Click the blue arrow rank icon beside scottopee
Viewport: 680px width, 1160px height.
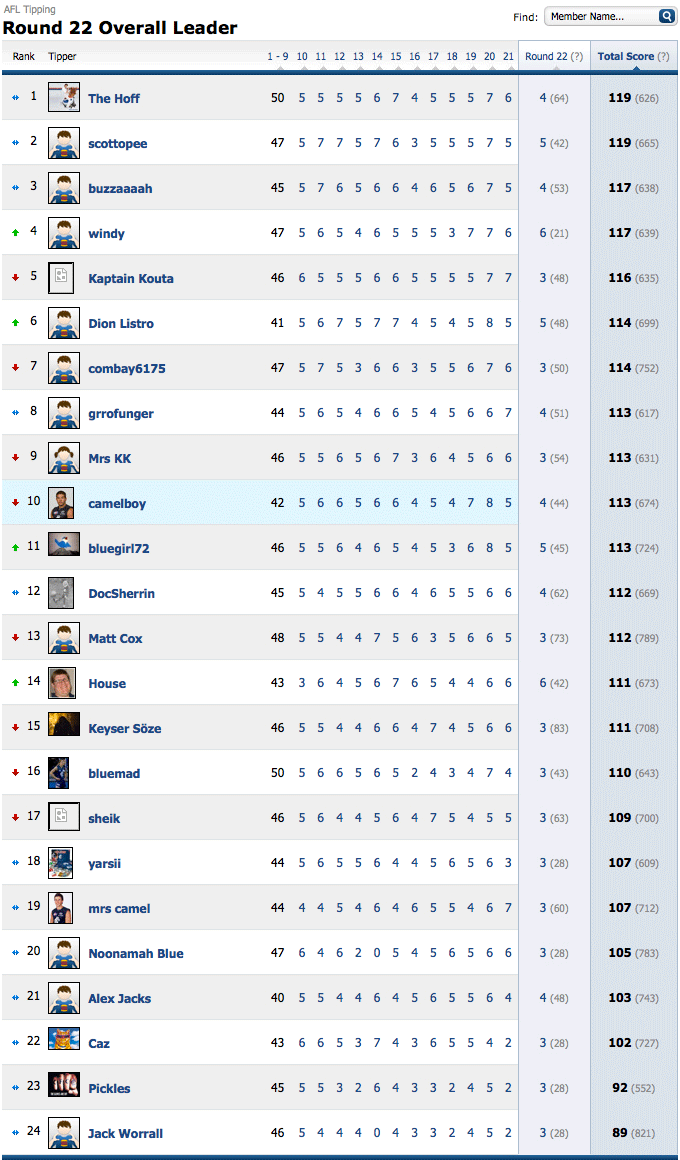tap(16, 143)
